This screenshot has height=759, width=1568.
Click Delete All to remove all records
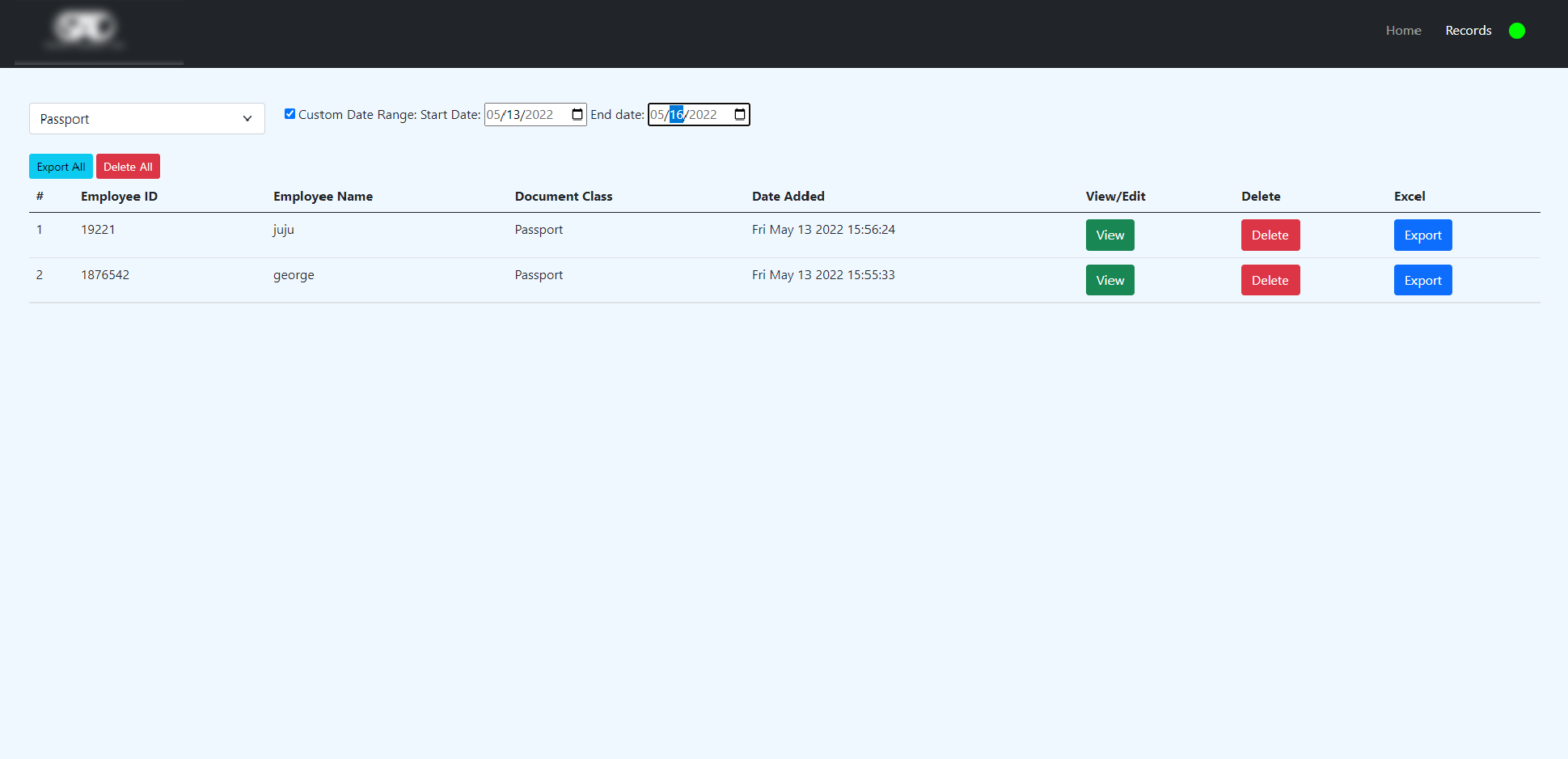(x=128, y=166)
